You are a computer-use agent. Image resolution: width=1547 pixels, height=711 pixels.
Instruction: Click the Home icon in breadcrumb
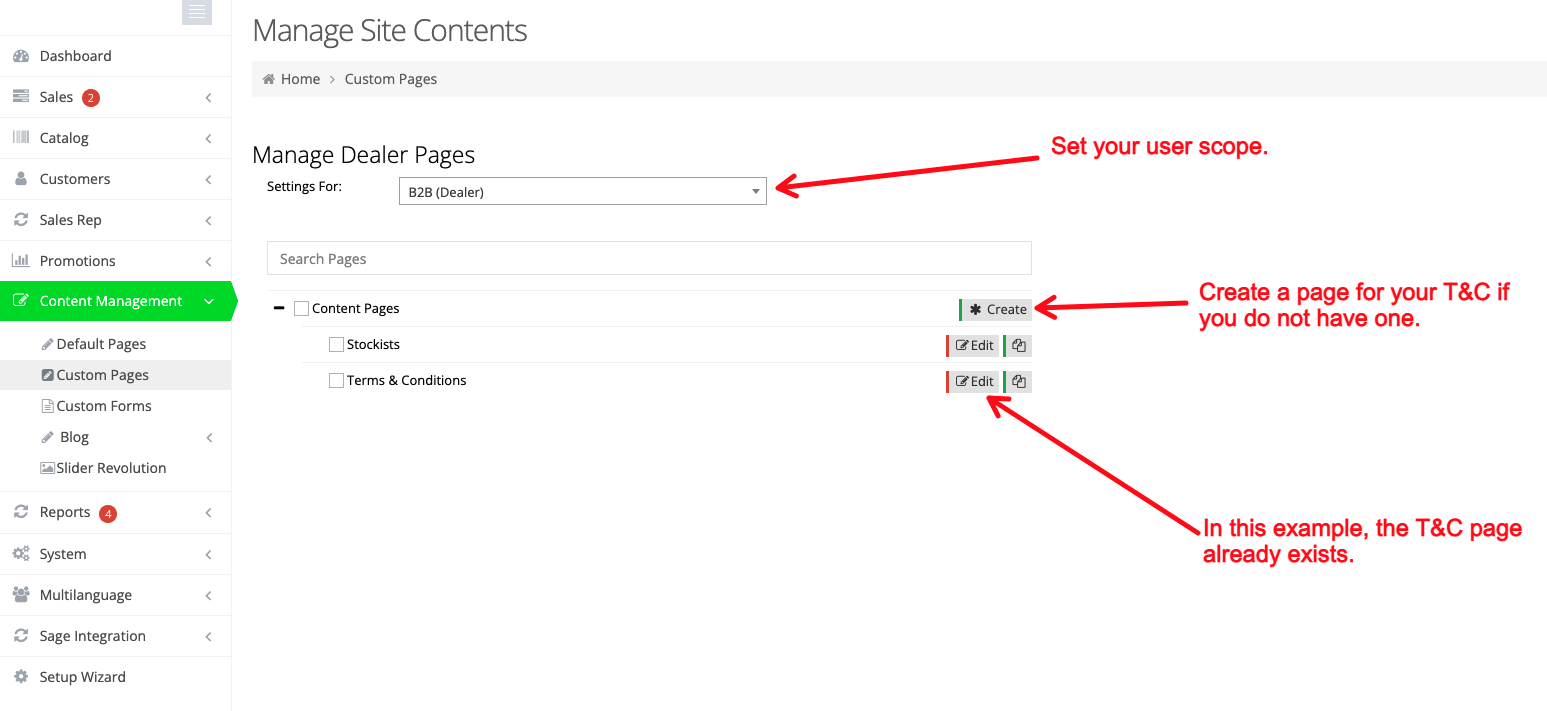pos(268,79)
